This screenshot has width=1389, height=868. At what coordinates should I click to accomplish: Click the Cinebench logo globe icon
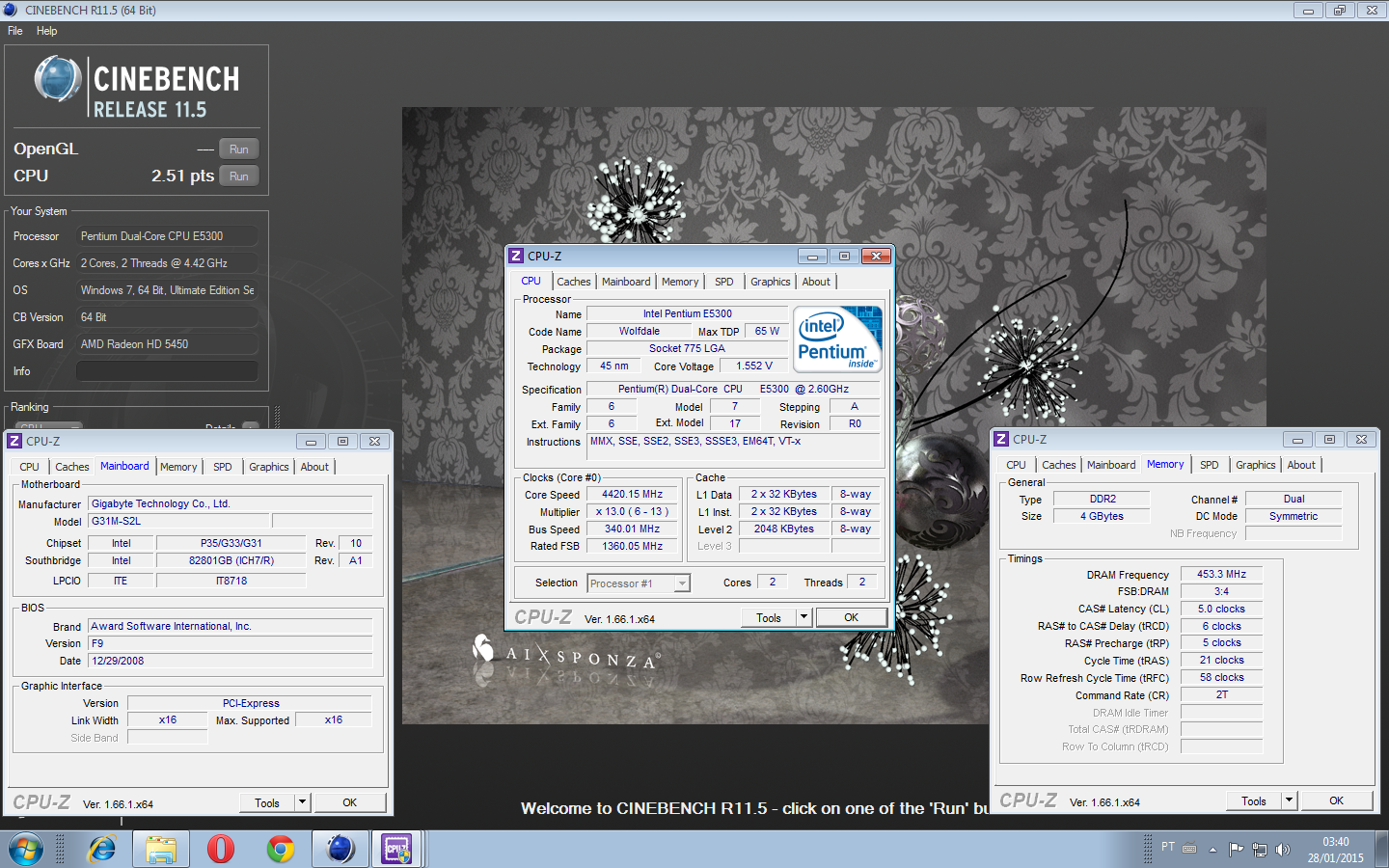pyautogui.click(x=58, y=79)
